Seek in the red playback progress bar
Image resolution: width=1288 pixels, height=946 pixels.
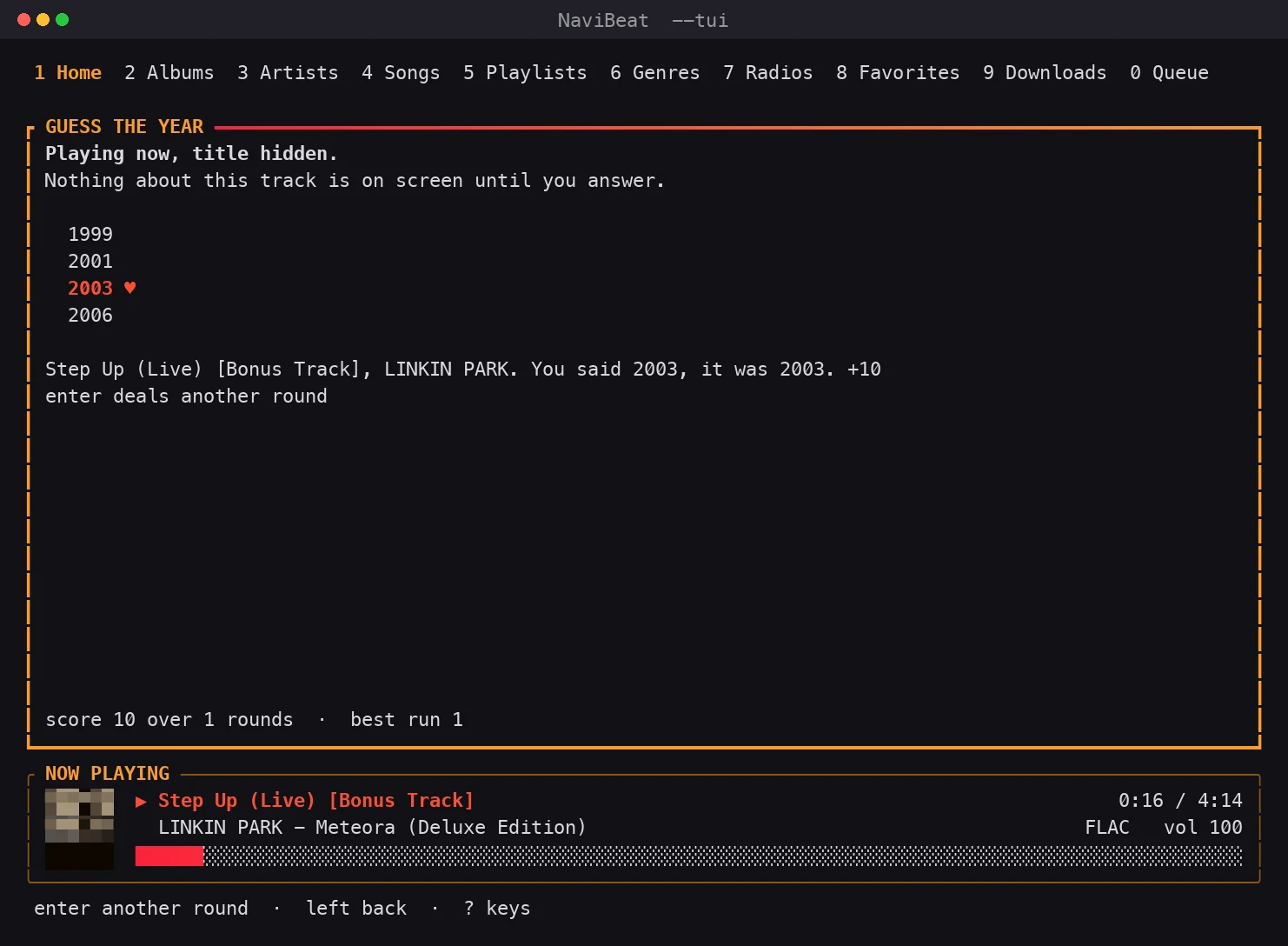(688, 856)
